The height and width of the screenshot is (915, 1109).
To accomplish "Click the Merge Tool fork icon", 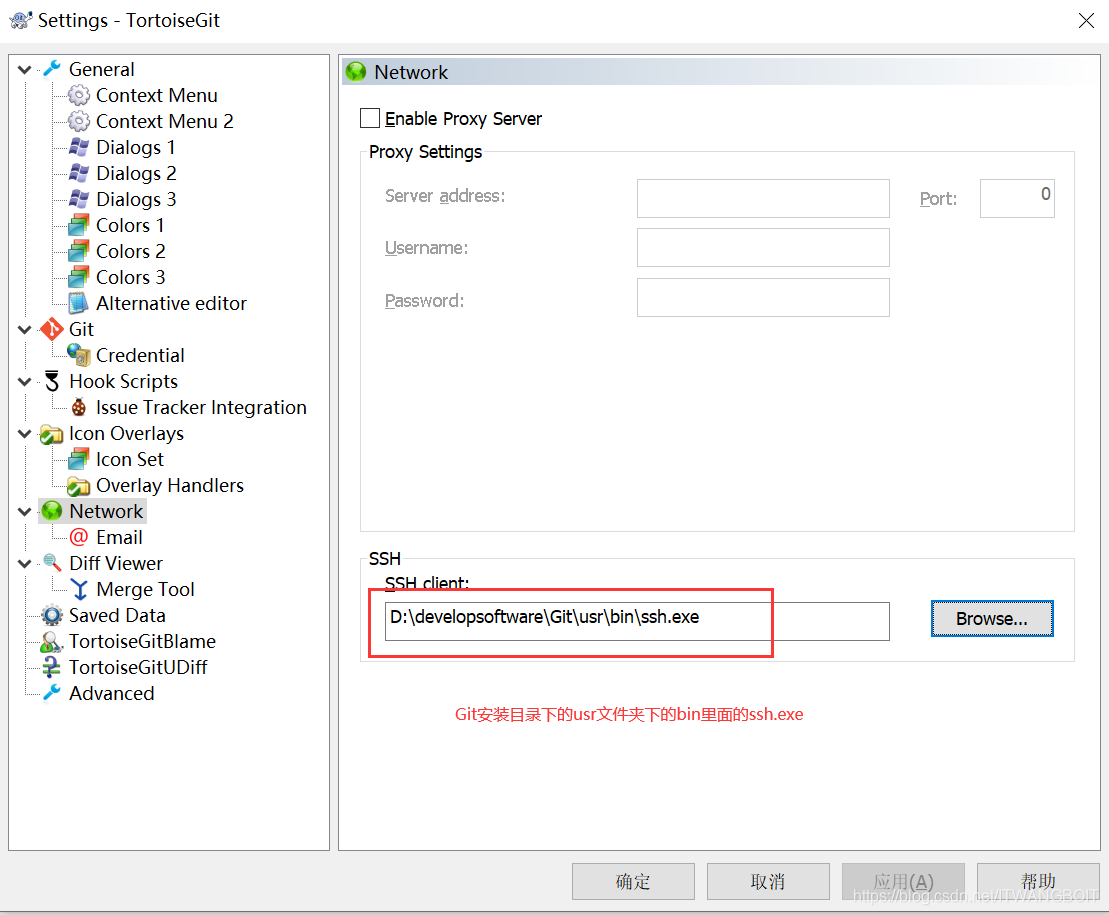I will point(79,590).
